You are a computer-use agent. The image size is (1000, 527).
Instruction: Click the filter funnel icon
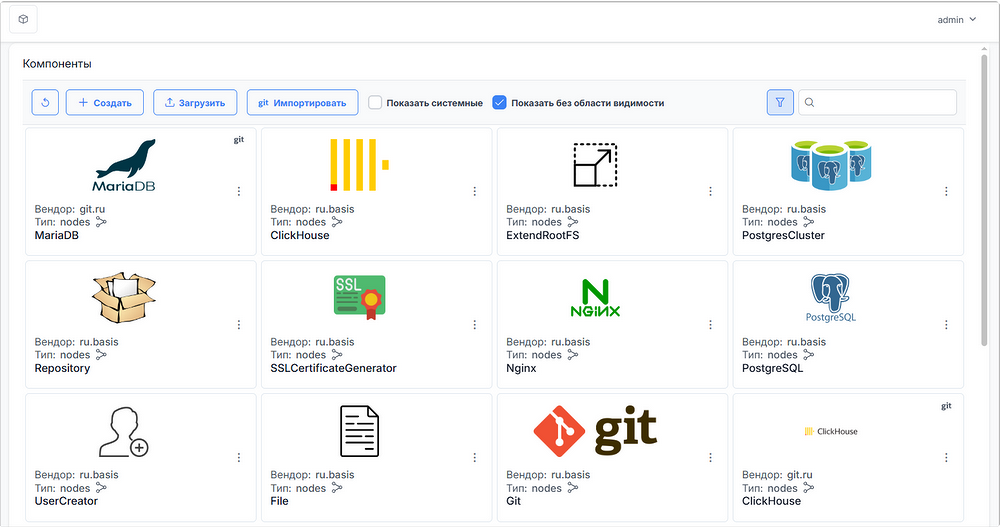[x=779, y=102]
